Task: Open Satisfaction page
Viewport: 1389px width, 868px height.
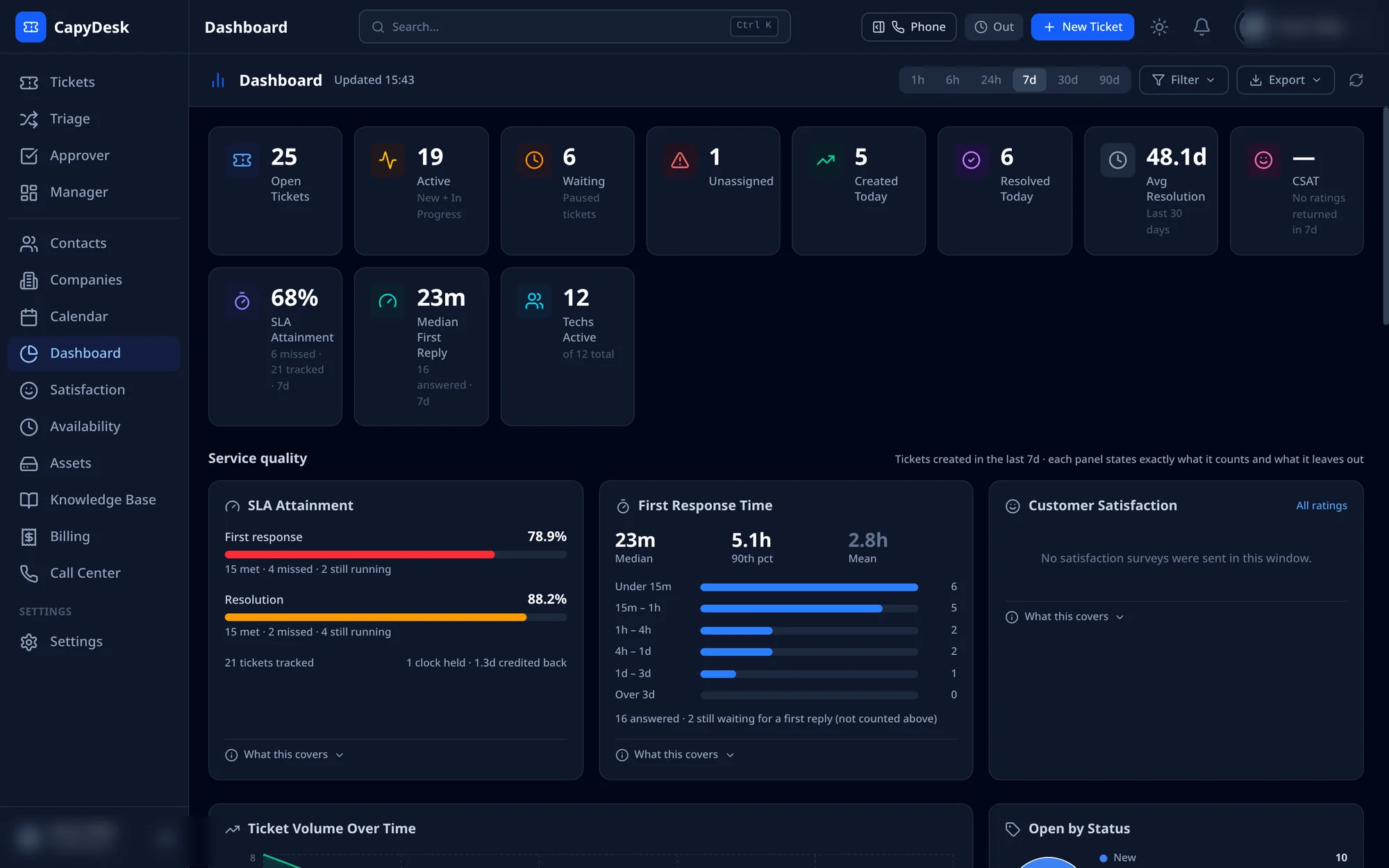Action: point(94,390)
